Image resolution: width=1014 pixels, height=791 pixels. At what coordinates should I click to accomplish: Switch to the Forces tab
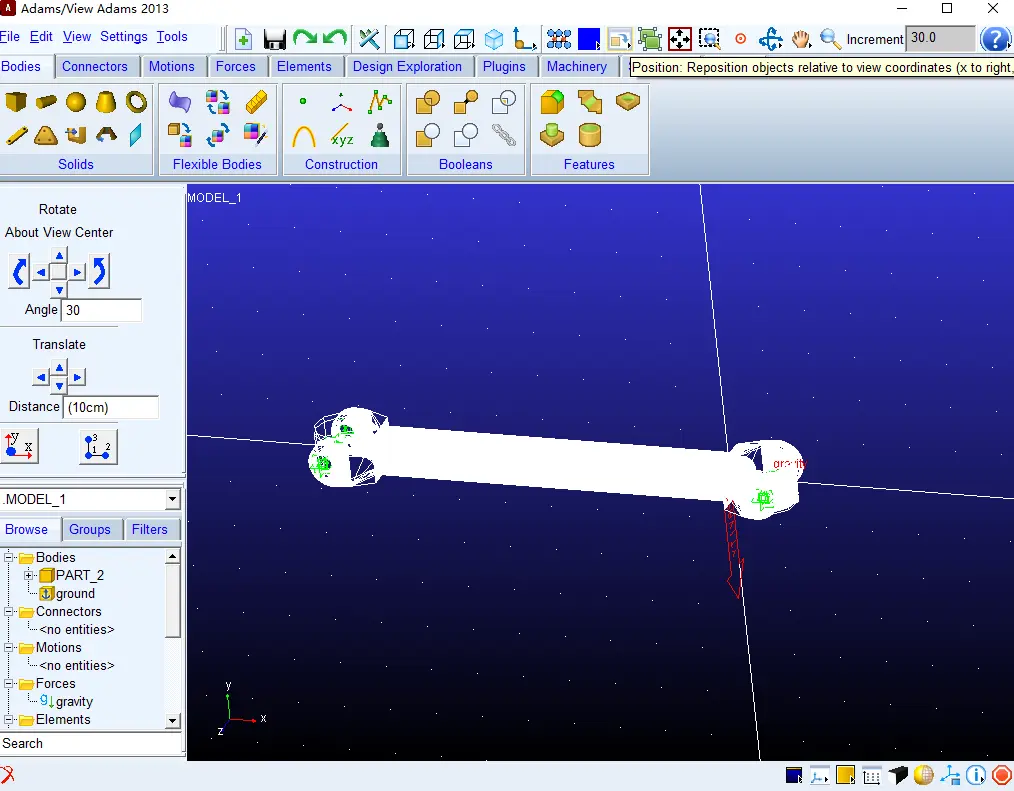tap(235, 67)
